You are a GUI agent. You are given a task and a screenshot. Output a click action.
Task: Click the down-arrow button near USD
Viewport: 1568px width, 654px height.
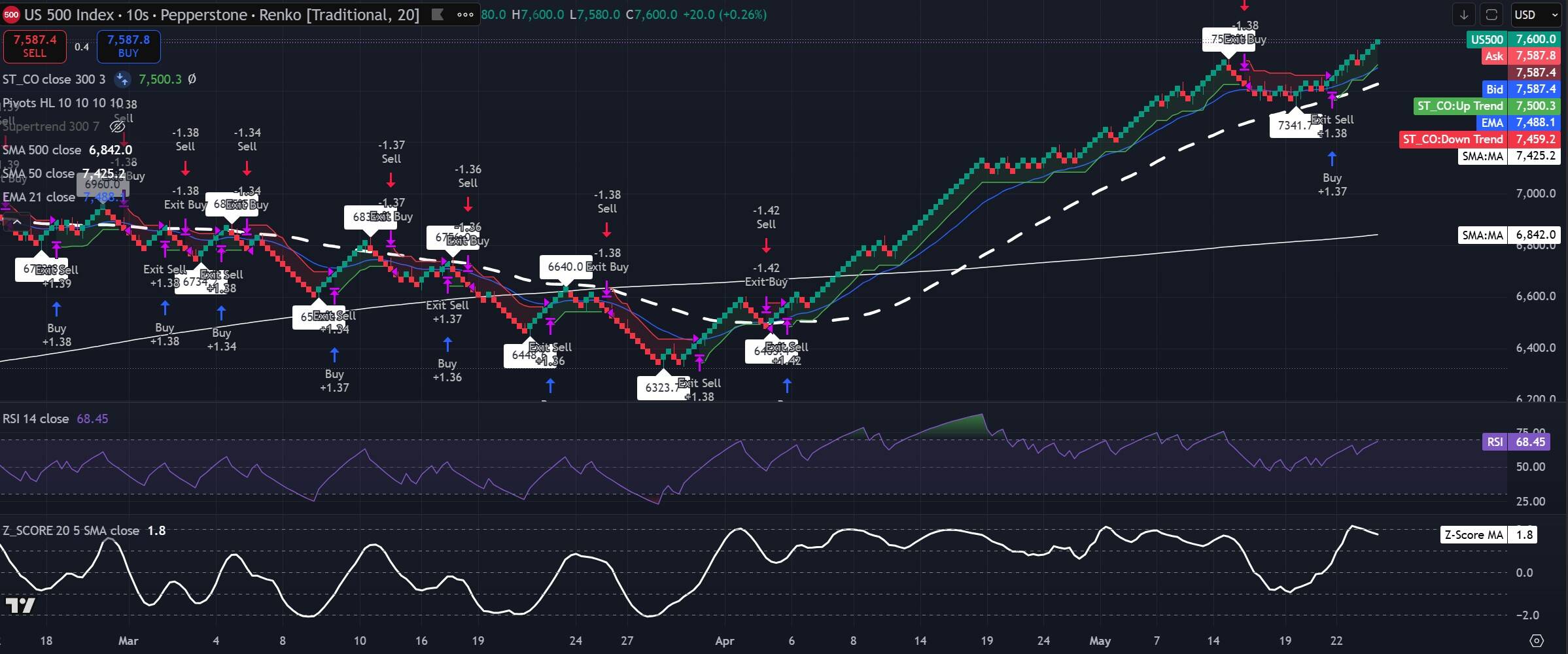coord(1464,14)
